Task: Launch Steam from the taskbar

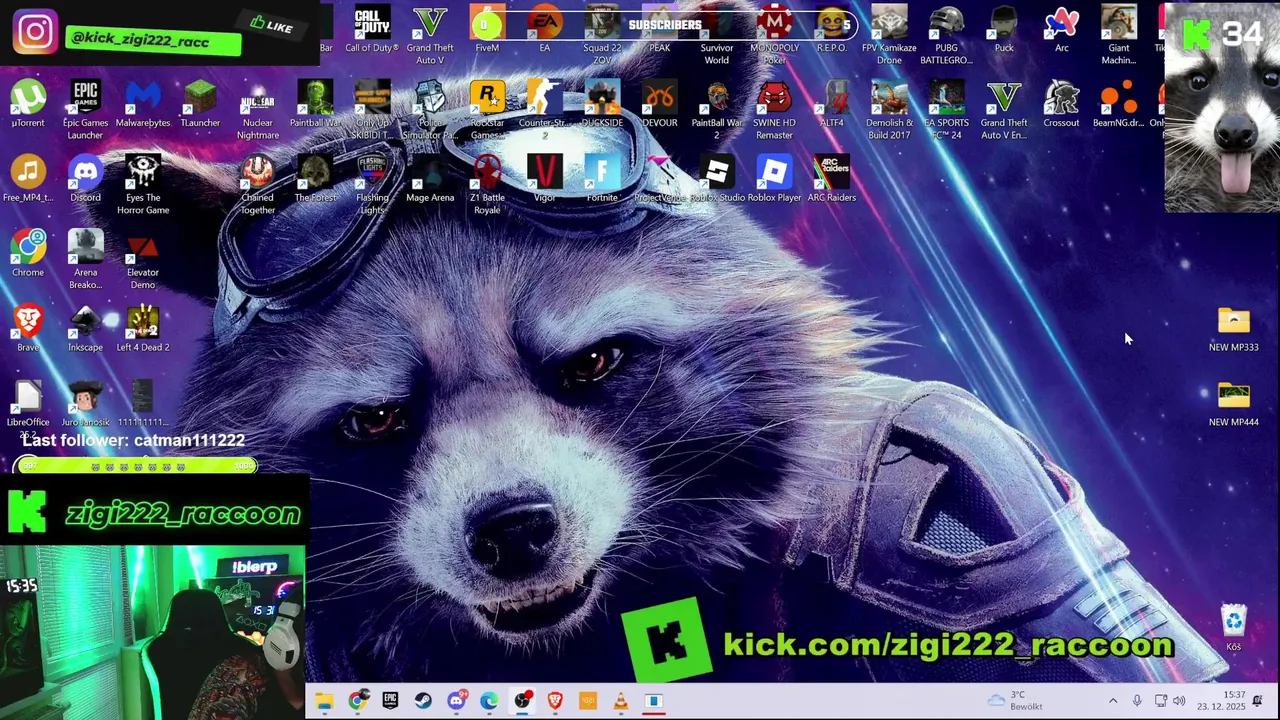Action: tap(423, 701)
